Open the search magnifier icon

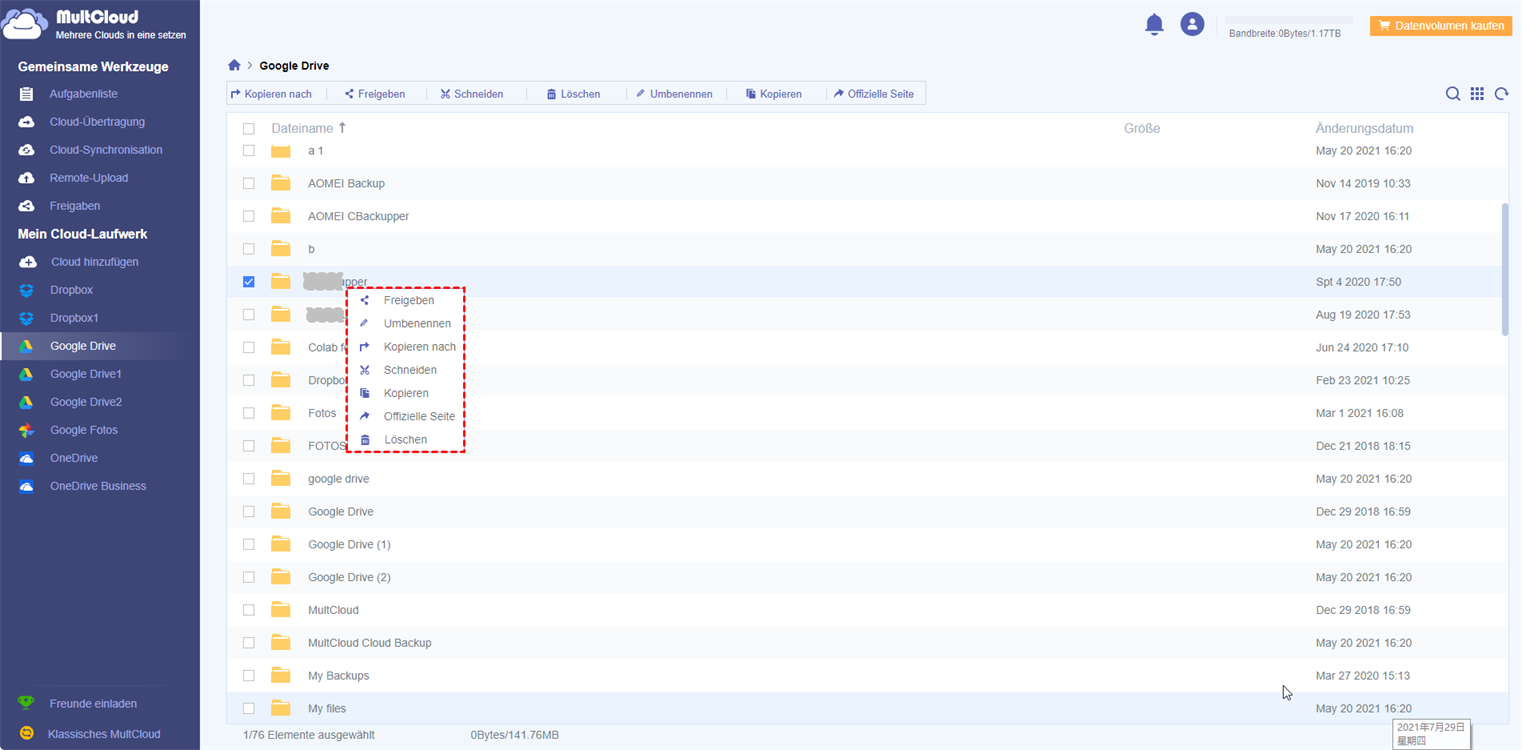click(1453, 94)
